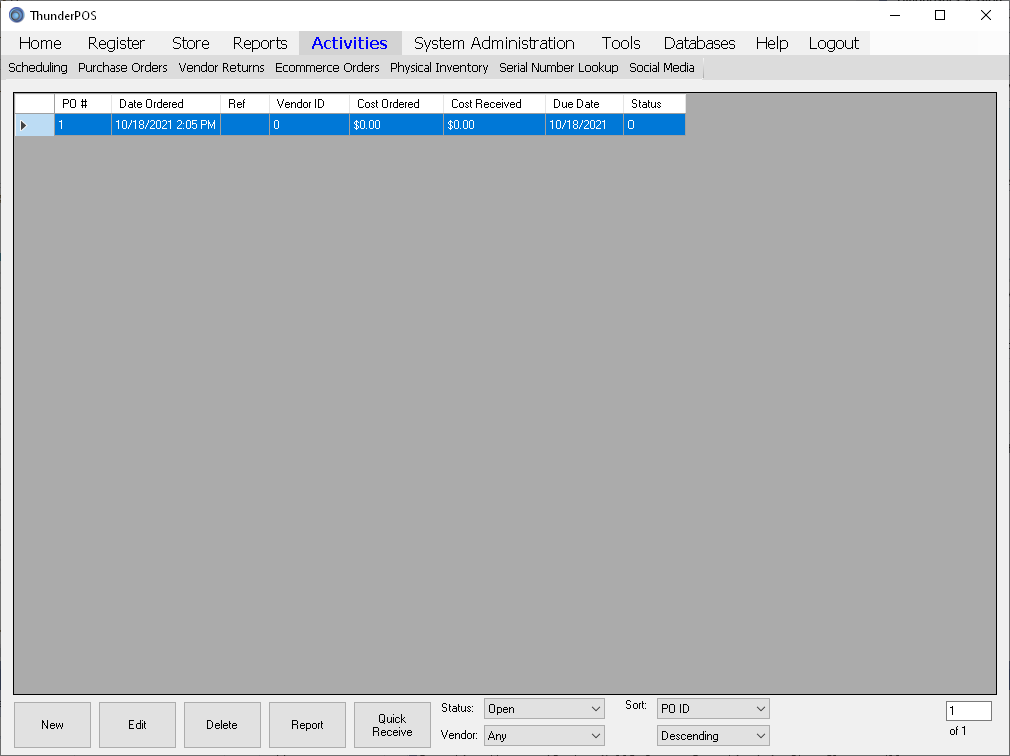Image resolution: width=1010 pixels, height=756 pixels.
Task: Click the Quick Receive button
Action: click(392, 725)
